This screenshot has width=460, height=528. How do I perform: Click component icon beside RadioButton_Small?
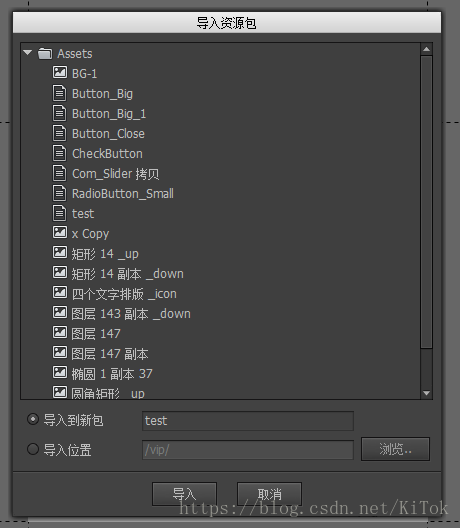point(60,193)
